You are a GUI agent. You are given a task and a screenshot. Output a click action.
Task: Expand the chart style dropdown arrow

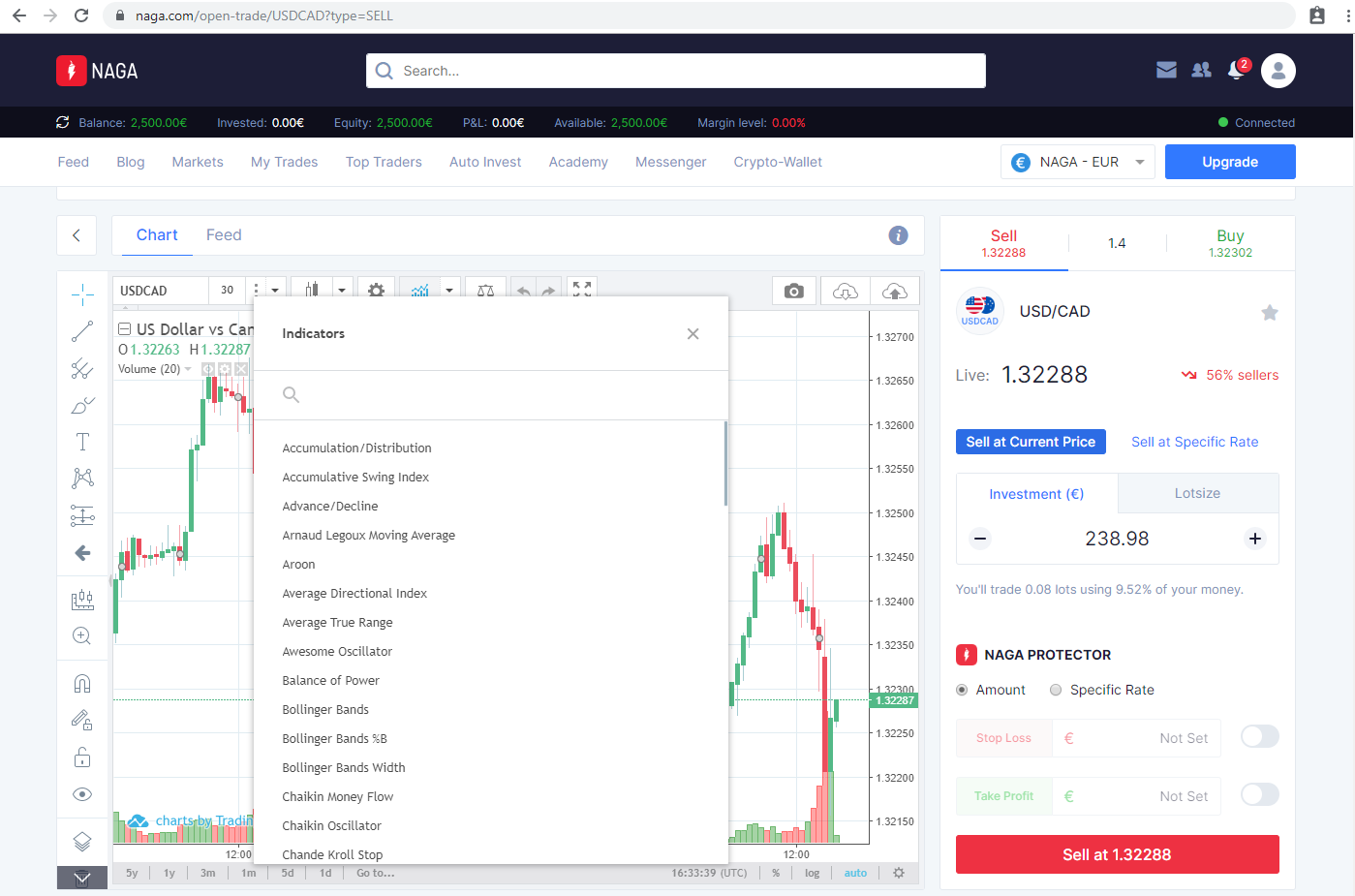[342, 291]
